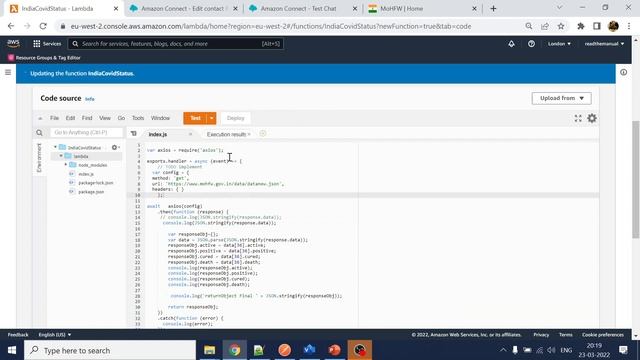Open File Explorer from the taskbar
Viewport: 640px width, 360px height.
[209, 350]
